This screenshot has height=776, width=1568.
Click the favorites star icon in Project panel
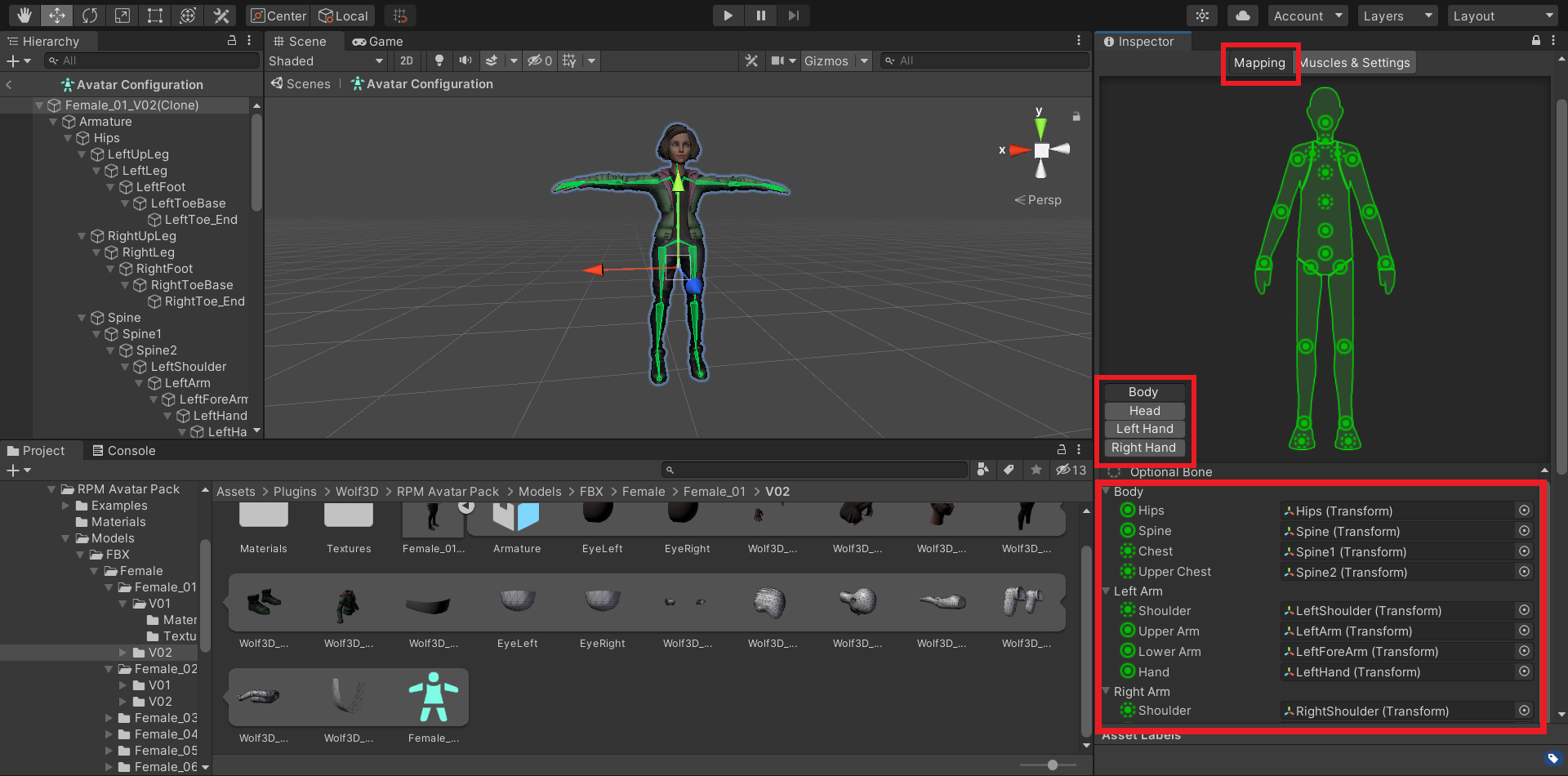[x=1036, y=470]
